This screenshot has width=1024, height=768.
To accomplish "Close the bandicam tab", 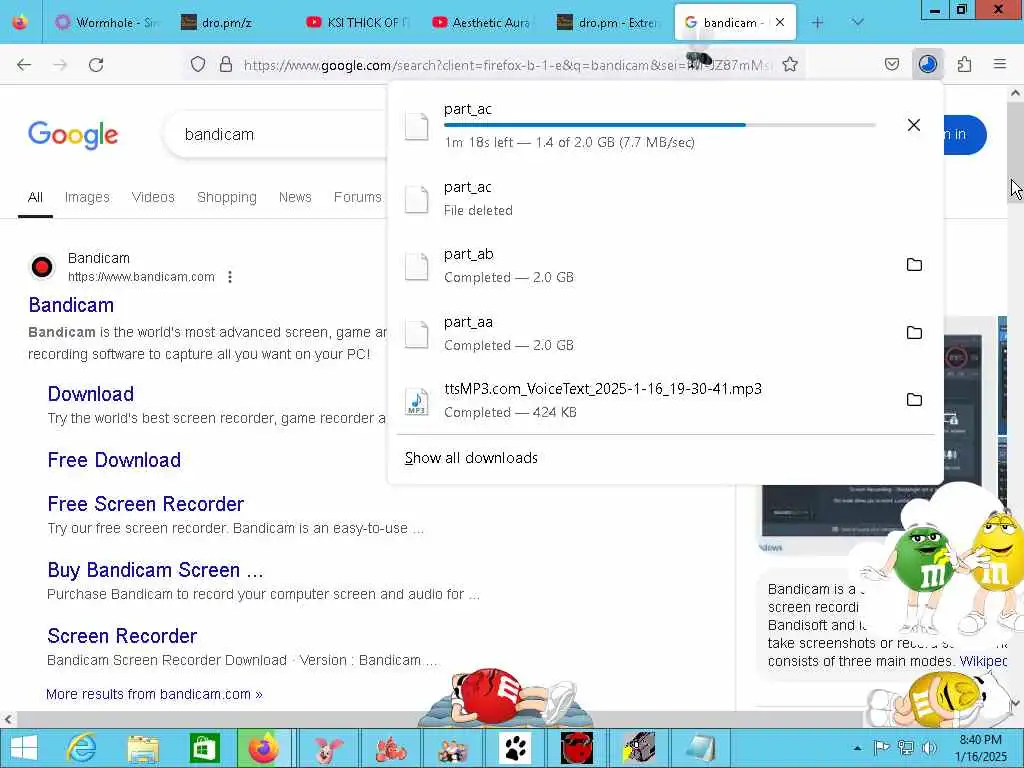I will (780, 22).
